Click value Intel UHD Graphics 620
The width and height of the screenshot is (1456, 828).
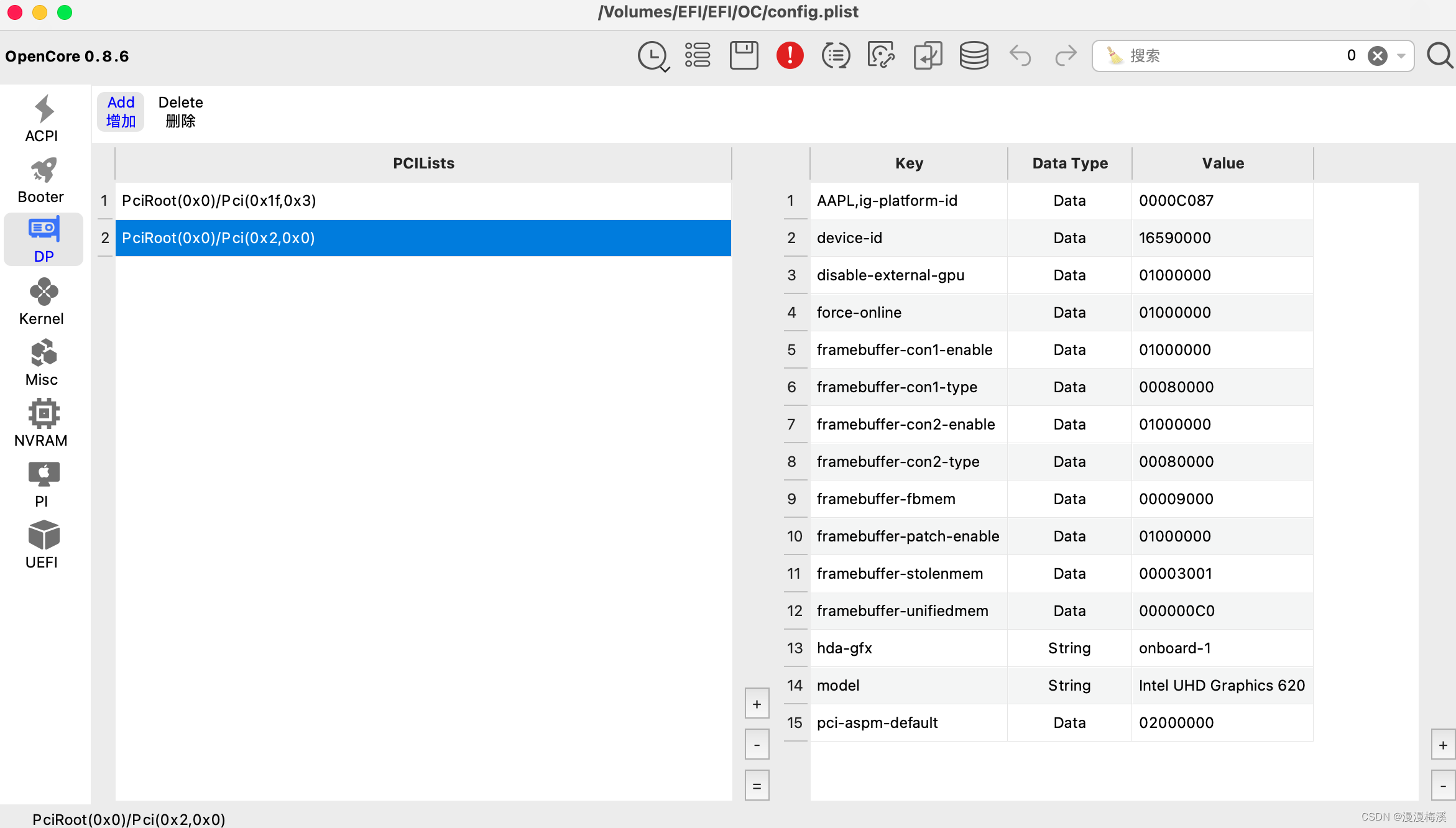(x=1223, y=686)
